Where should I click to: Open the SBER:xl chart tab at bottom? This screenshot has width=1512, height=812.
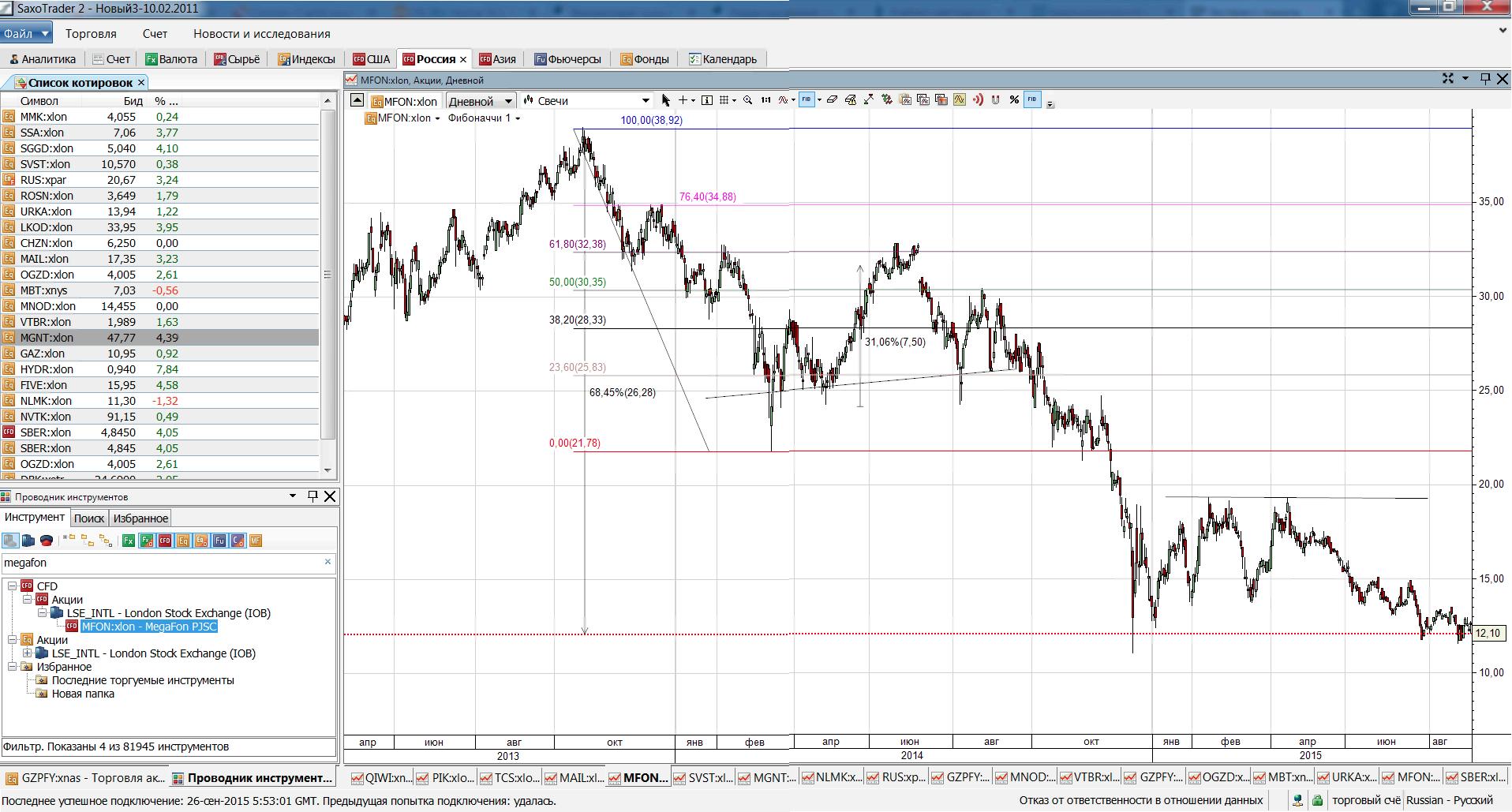(1476, 777)
